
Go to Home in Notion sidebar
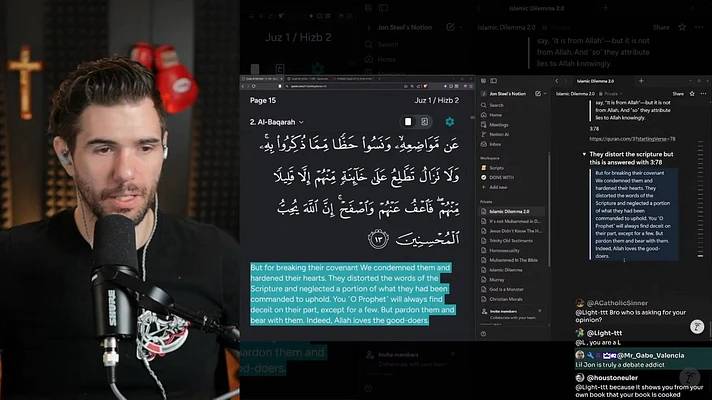(x=513, y=115)
